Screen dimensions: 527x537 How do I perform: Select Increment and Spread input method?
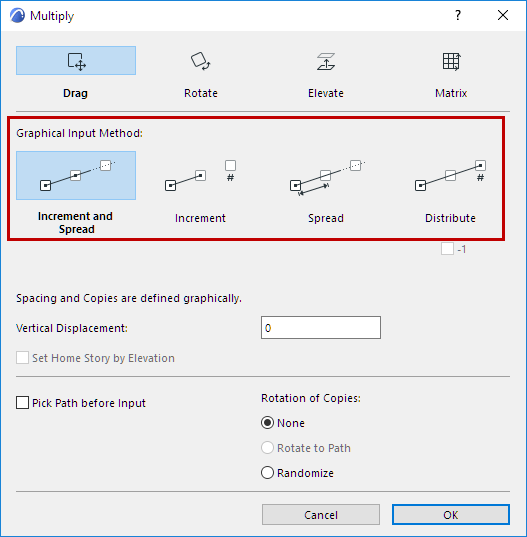pos(76,175)
